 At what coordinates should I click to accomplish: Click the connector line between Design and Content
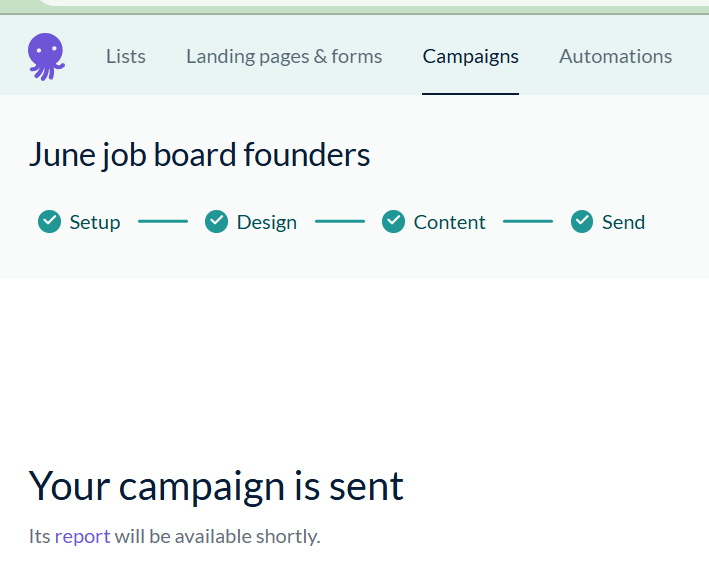coord(340,221)
